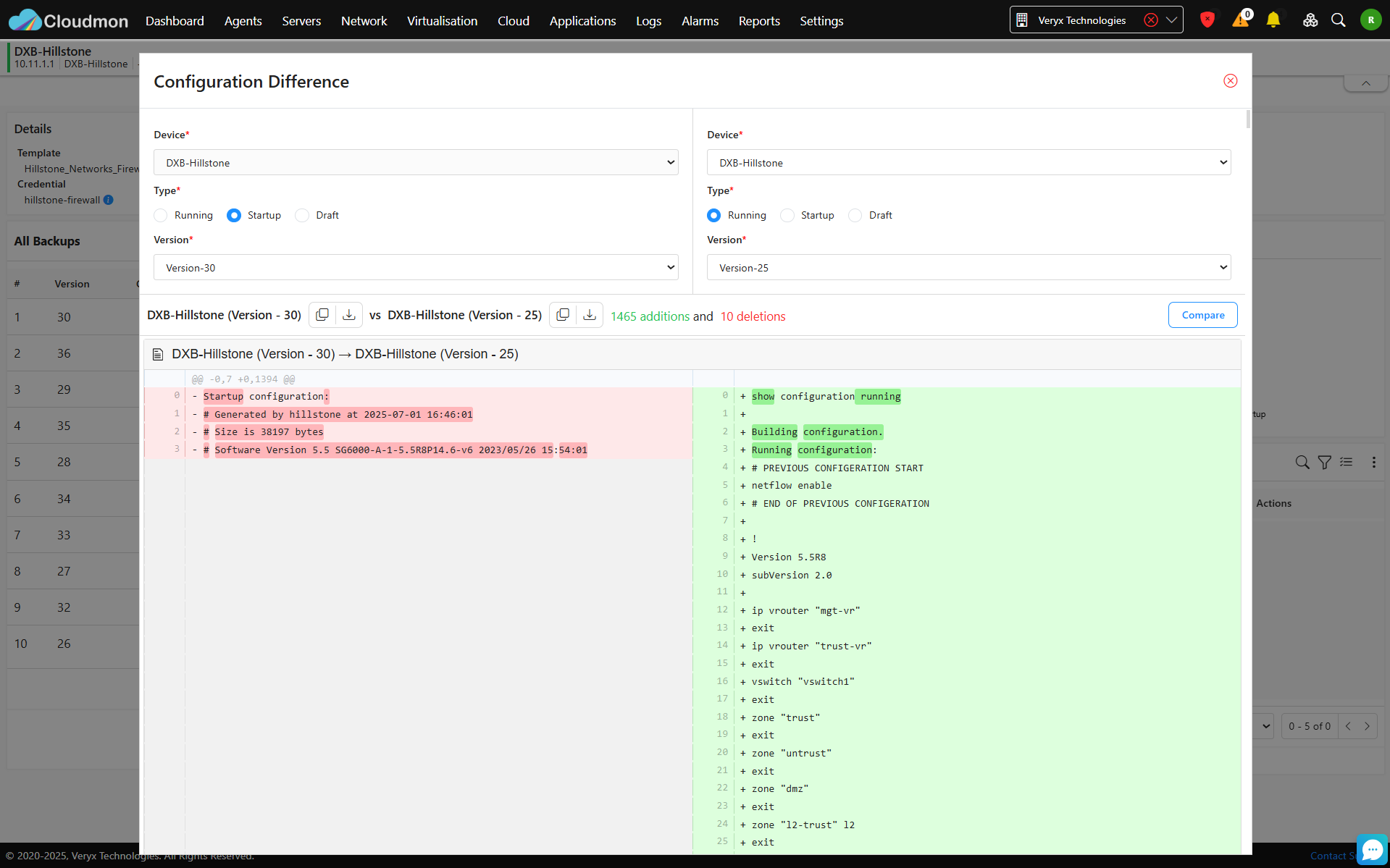The height and width of the screenshot is (868, 1390).
Task: Click the Version column header
Action: point(72,284)
